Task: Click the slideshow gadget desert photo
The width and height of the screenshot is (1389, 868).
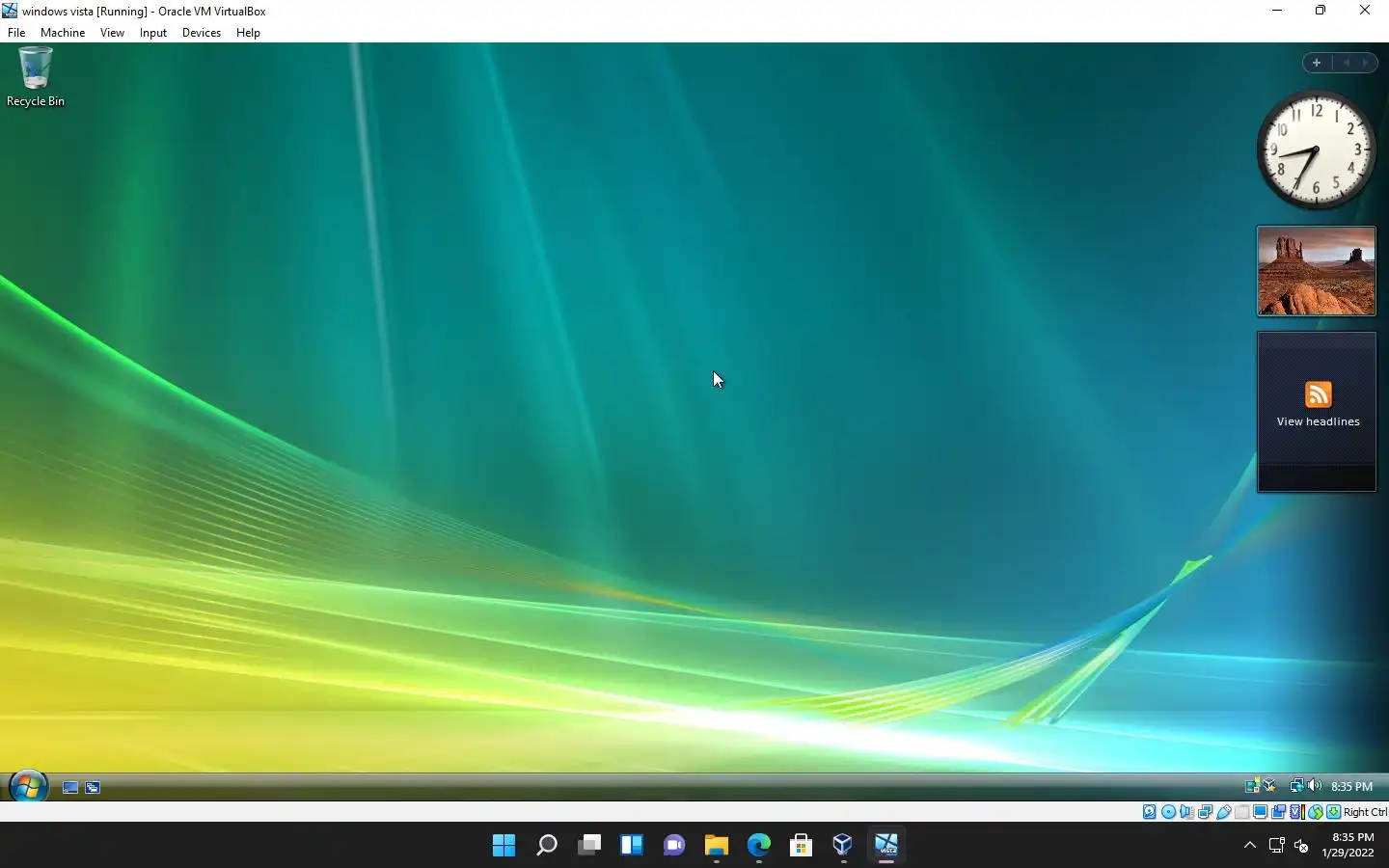Action: point(1316,271)
